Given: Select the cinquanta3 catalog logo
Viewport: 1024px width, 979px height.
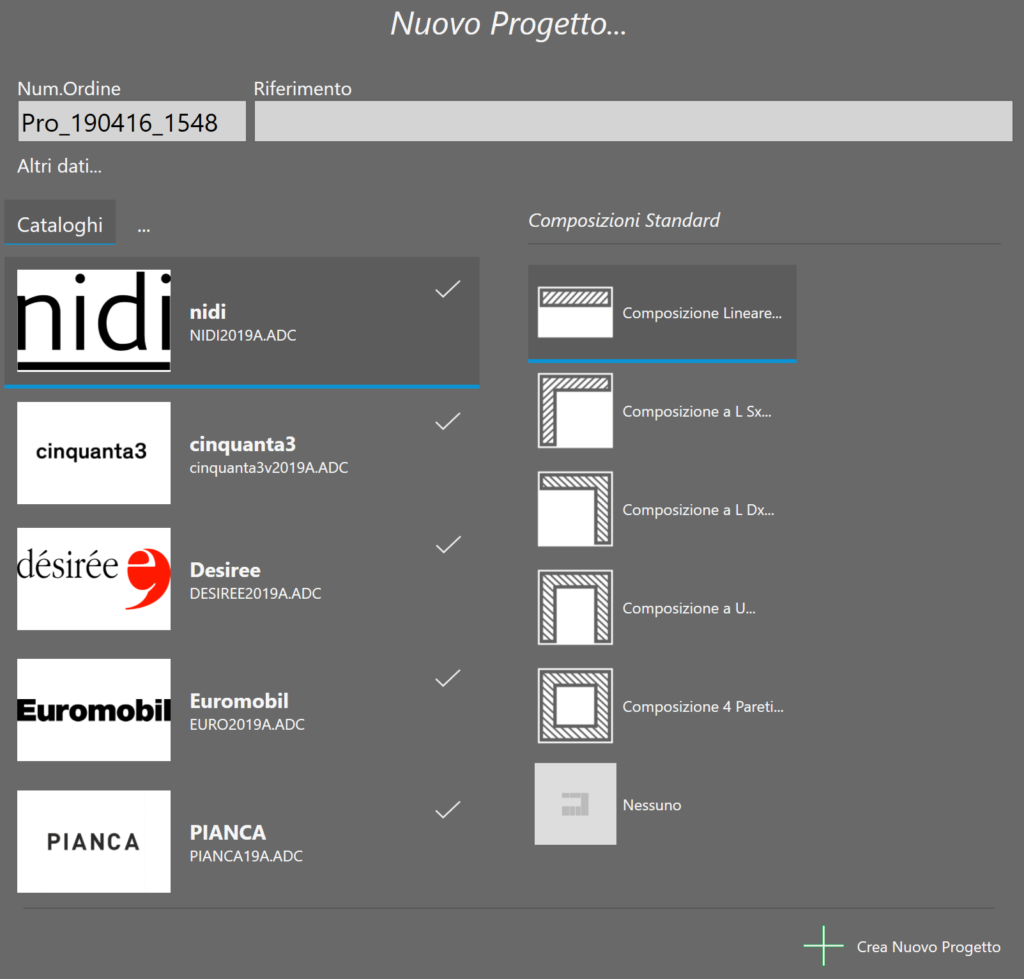Looking at the screenshot, I should point(93,453).
